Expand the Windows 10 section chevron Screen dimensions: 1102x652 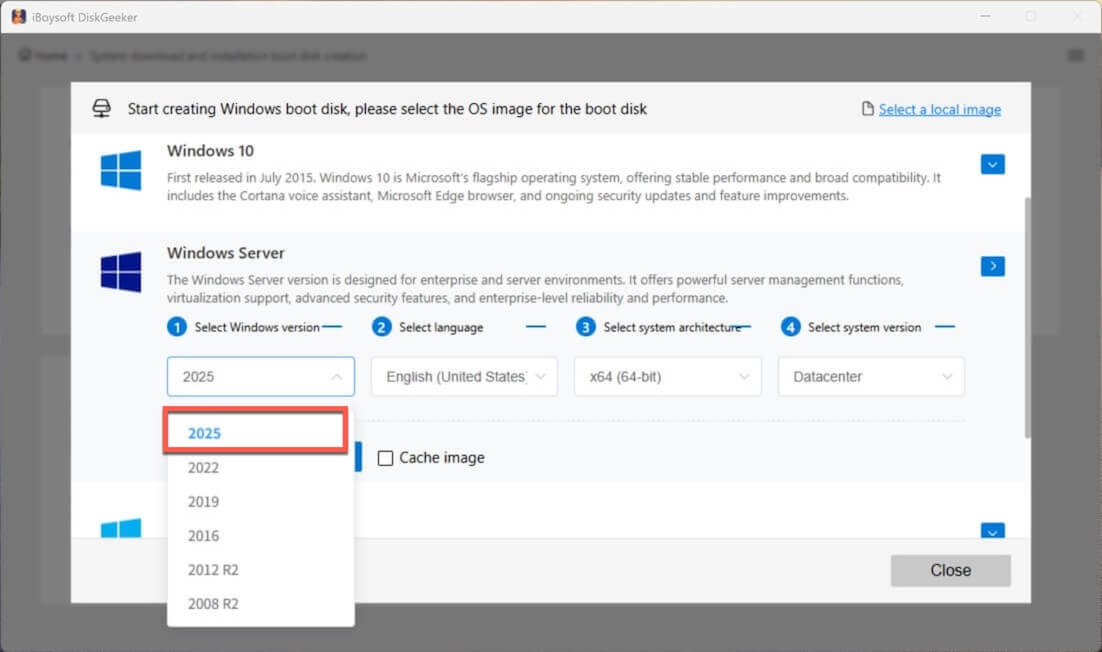point(992,164)
